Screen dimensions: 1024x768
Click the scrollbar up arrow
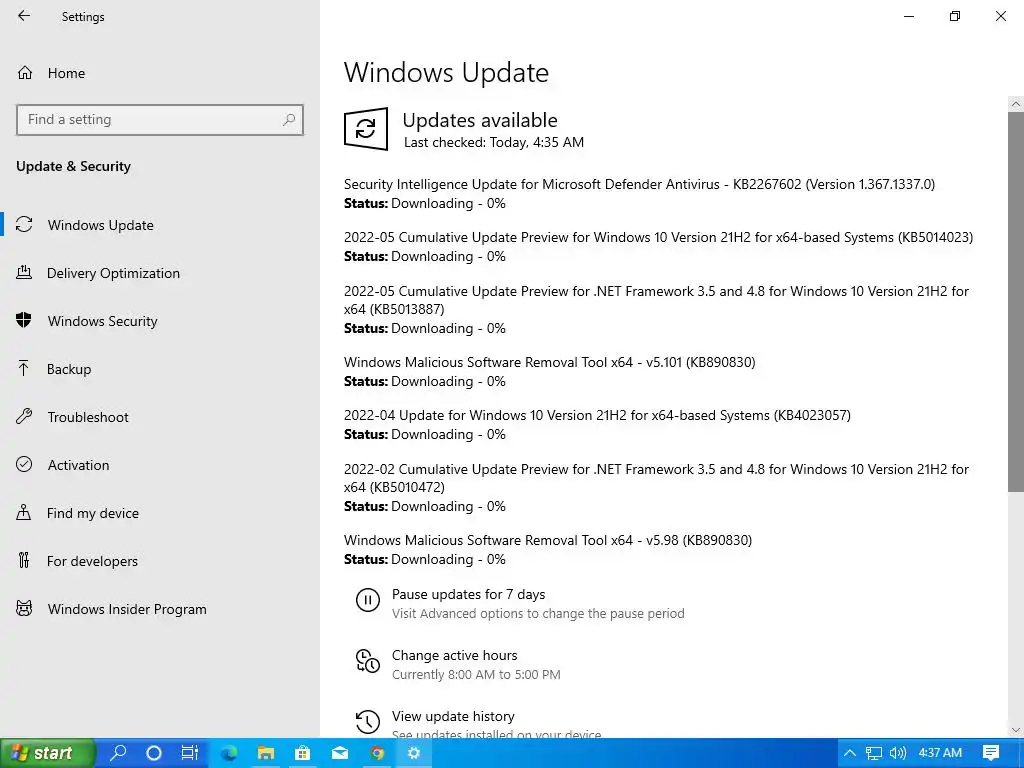[x=1016, y=104]
